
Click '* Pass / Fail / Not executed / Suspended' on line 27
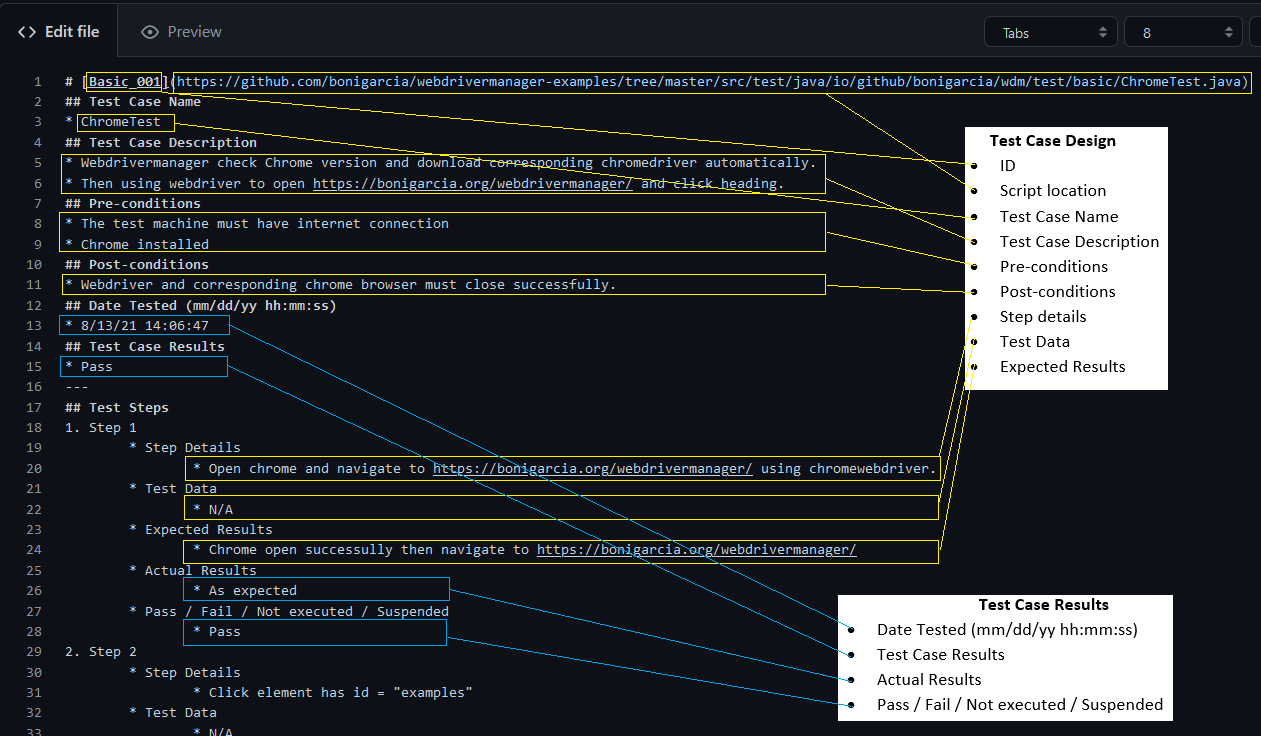point(289,611)
